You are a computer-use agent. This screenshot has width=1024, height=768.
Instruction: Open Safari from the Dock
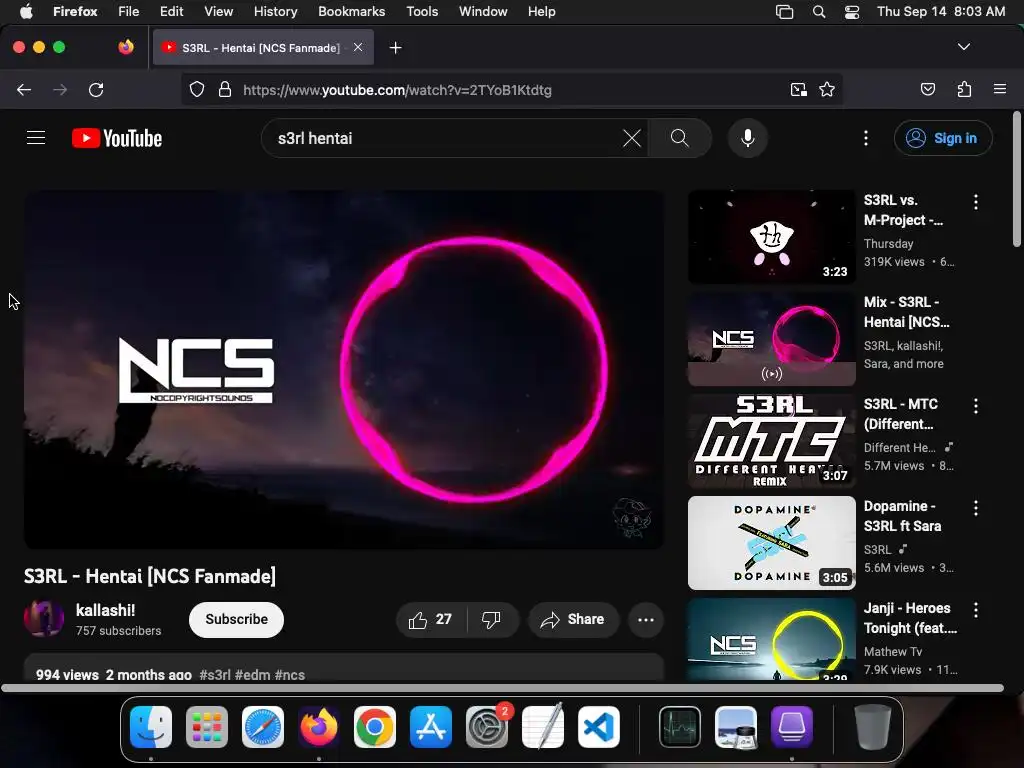click(263, 727)
